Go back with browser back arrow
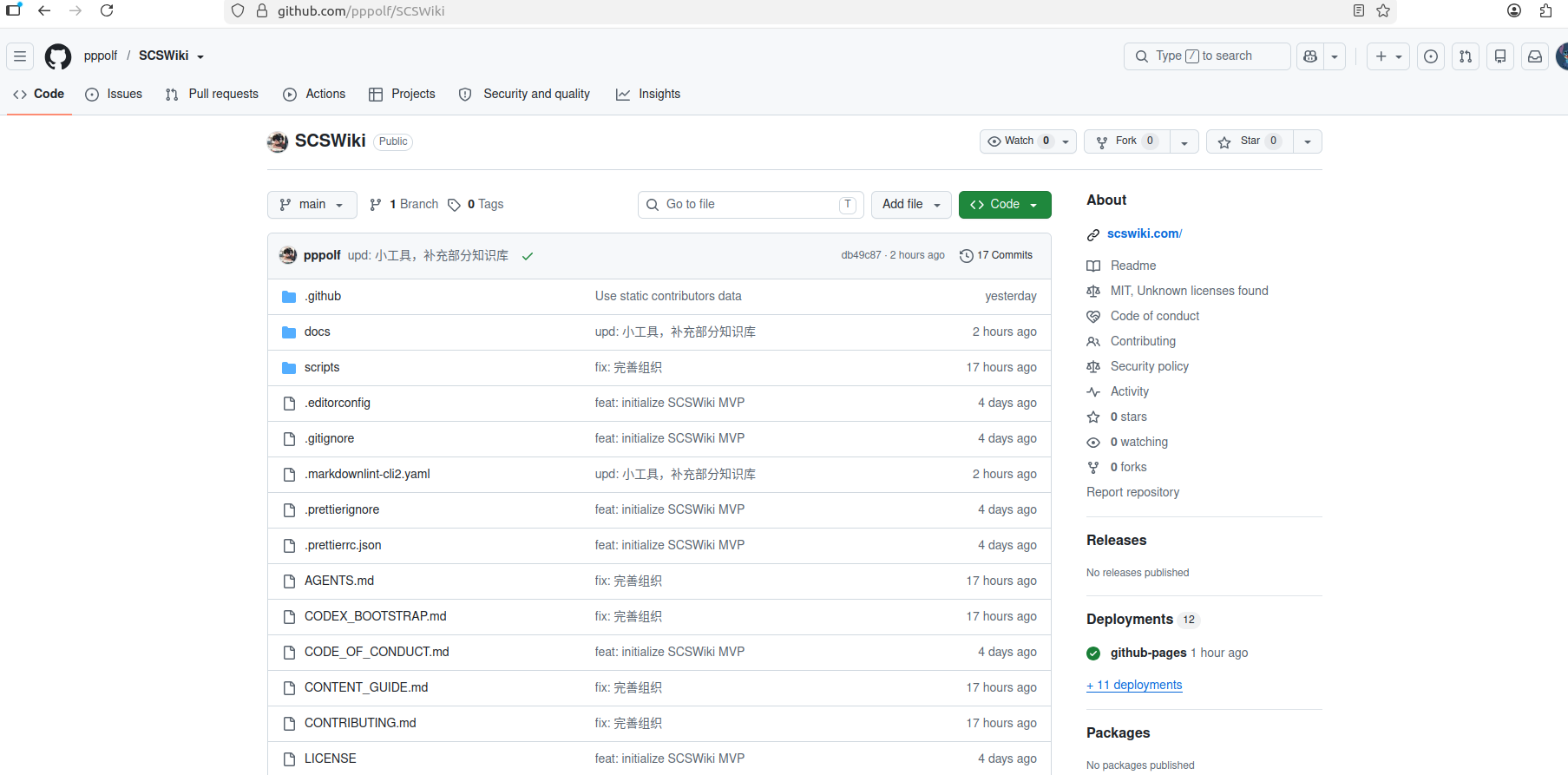Viewport: 1568px width, 775px height. [44, 10]
